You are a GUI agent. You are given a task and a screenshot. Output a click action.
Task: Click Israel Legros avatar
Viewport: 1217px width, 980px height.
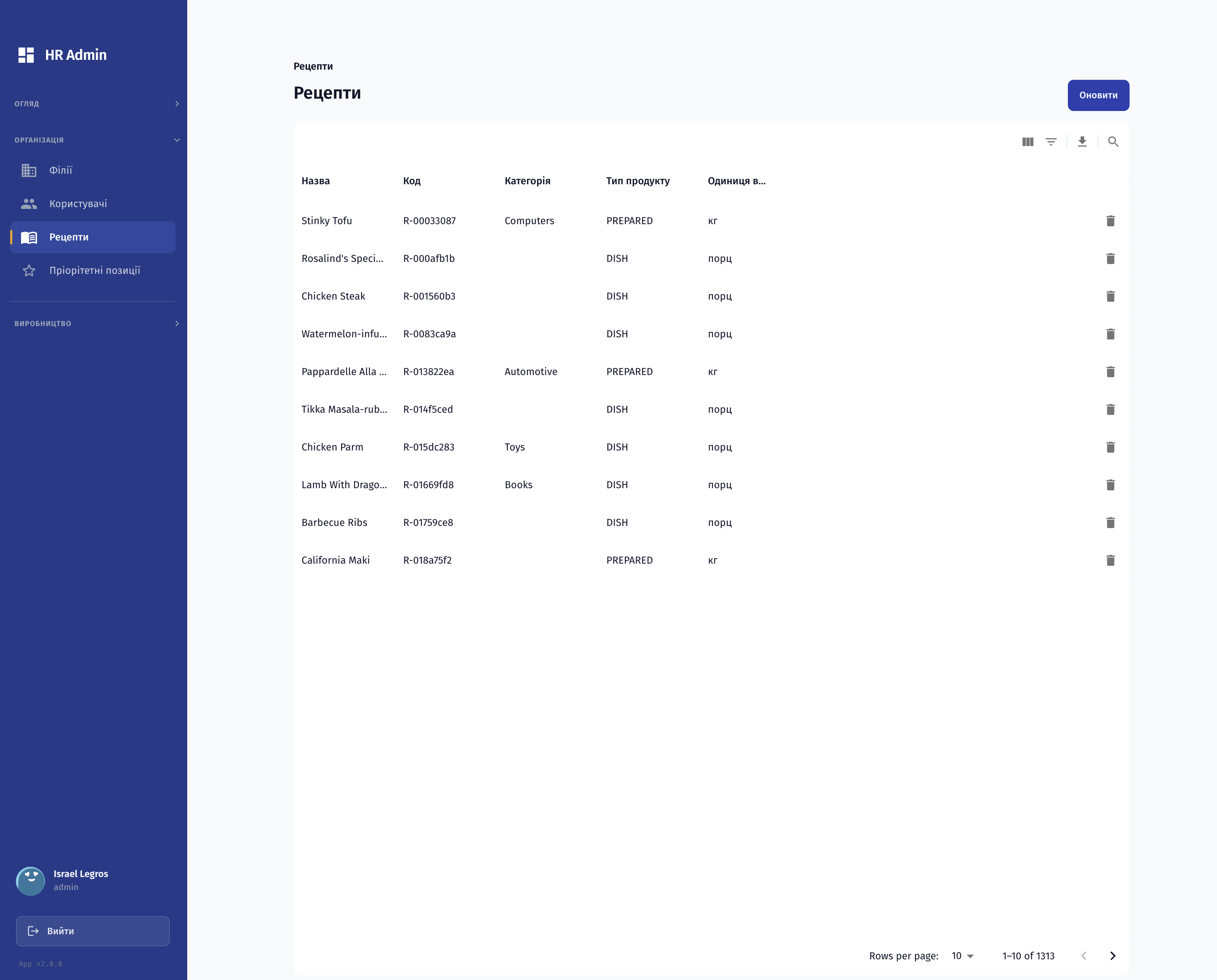click(x=30, y=881)
